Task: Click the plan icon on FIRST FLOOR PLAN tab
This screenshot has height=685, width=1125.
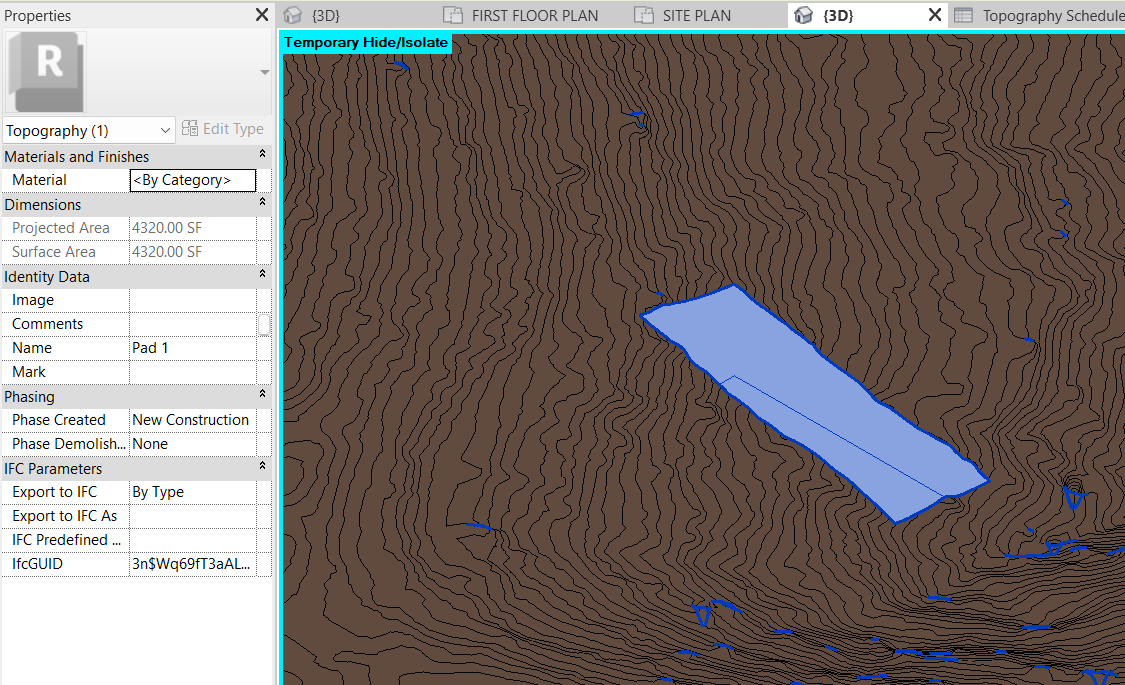Action: coord(452,15)
